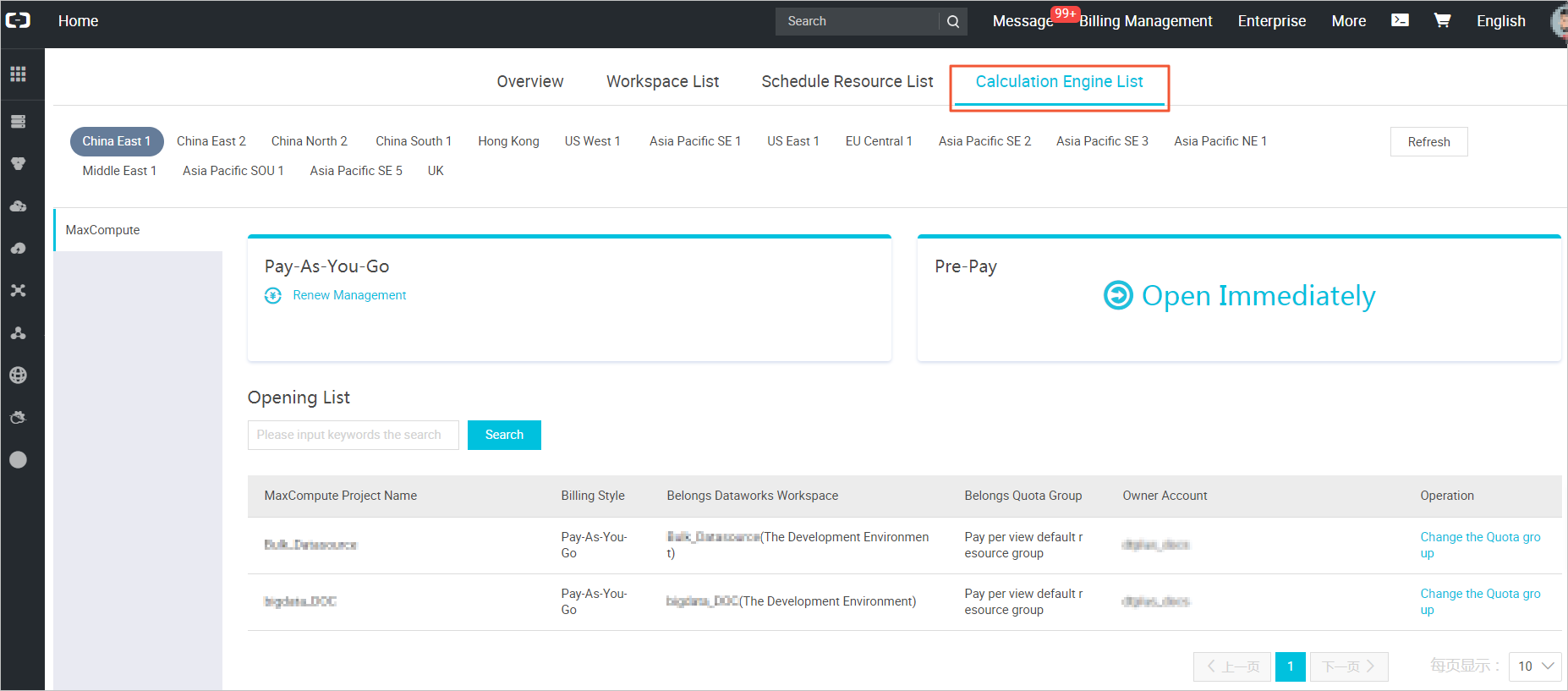Screen dimensions: 1568x691
Task: Expand the items-per-page dropdown showing 10
Action: click(1536, 666)
